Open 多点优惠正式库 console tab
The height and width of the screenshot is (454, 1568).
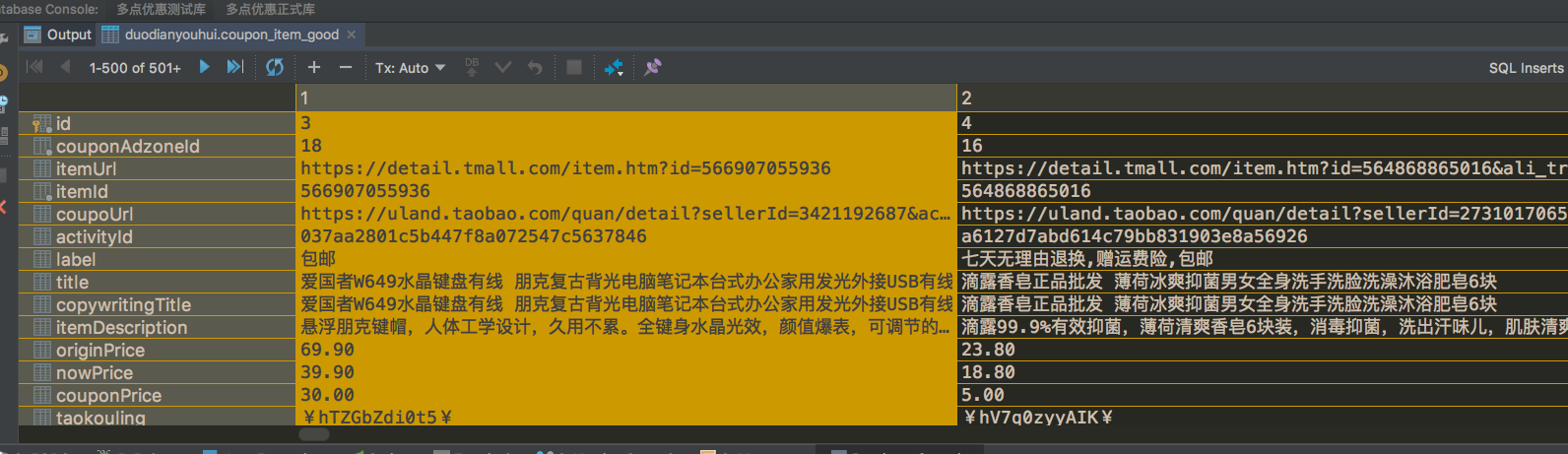point(271,9)
